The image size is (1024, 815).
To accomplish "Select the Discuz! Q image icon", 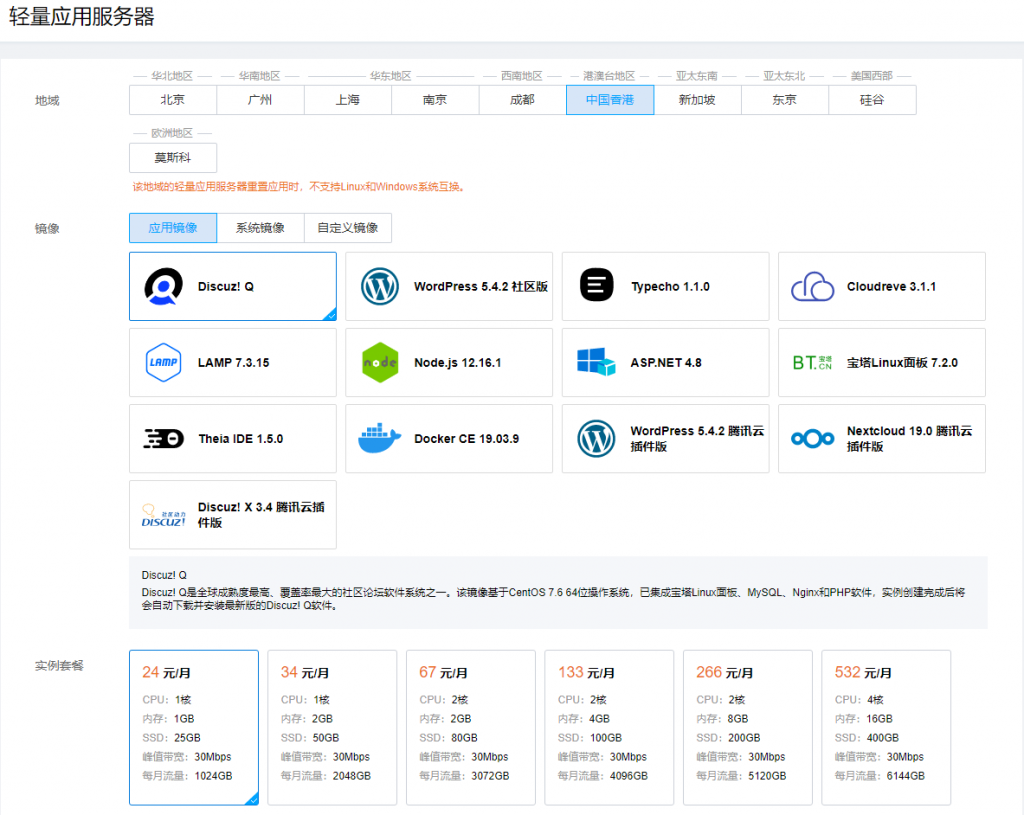I will 163,286.
